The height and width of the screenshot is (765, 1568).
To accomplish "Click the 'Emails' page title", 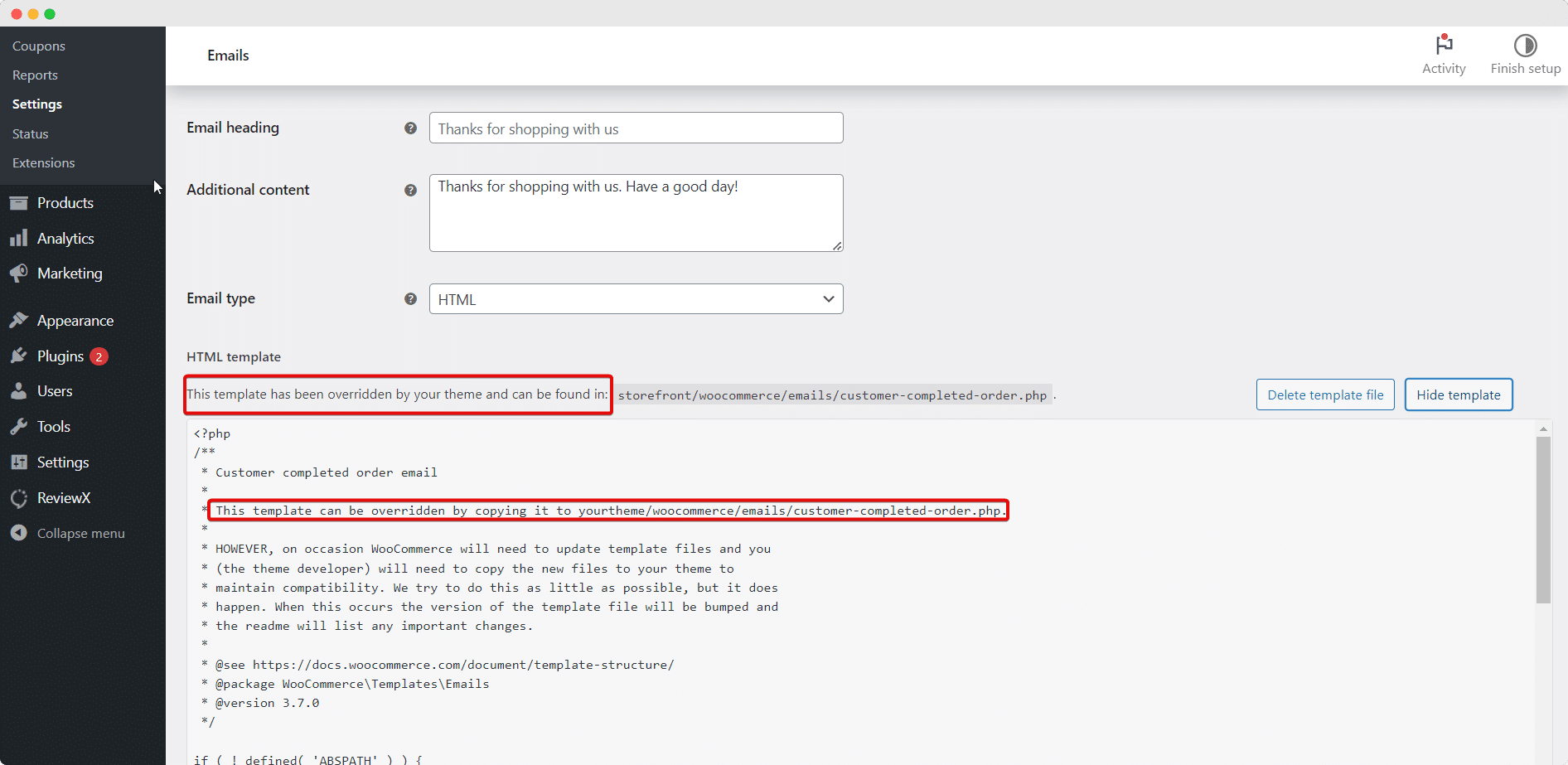I will pyautogui.click(x=228, y=56).
